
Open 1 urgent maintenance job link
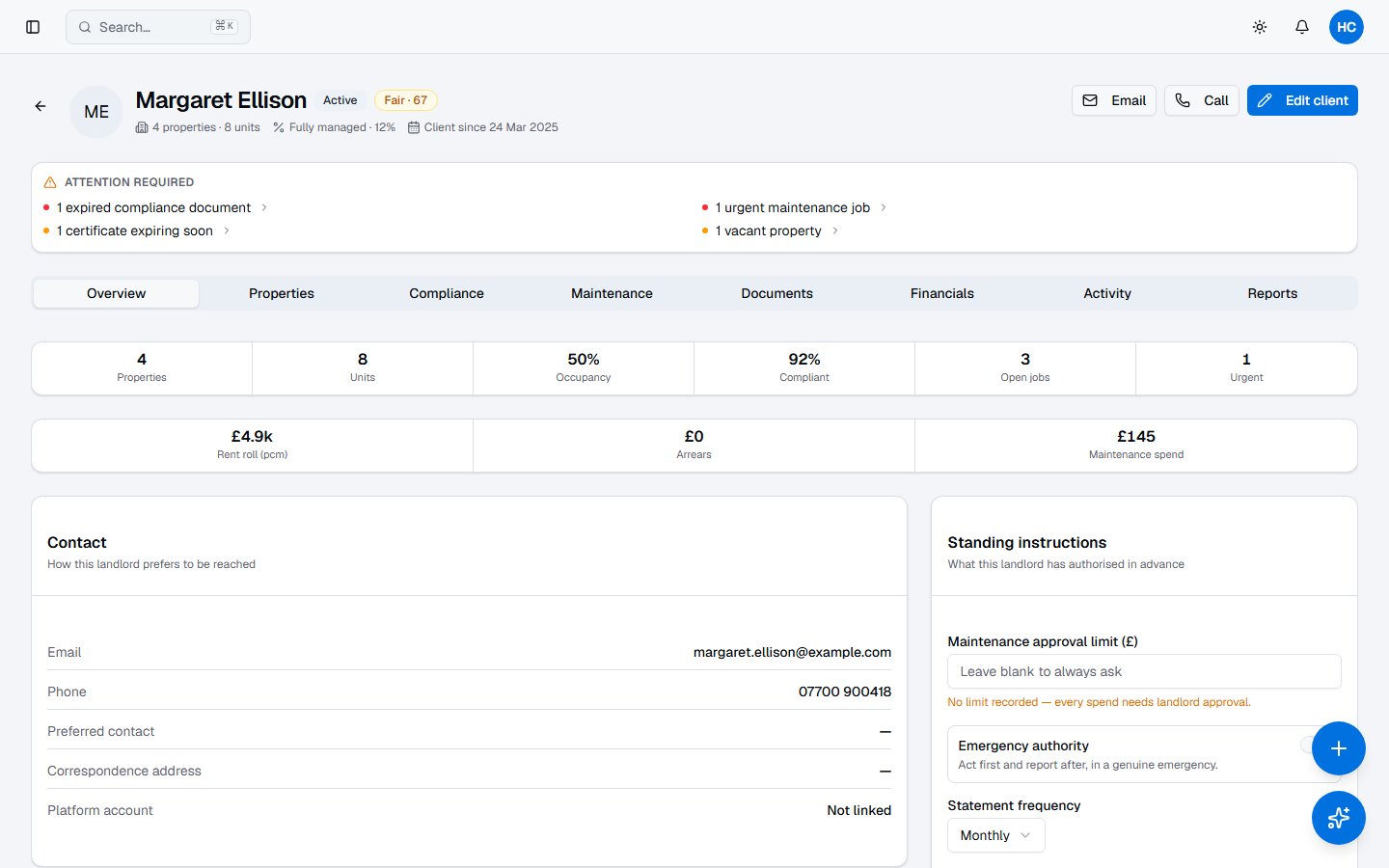click(793, 207)
